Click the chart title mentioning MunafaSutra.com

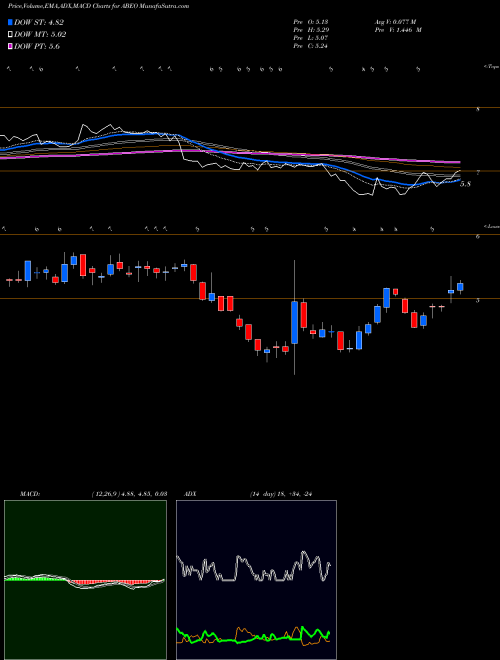tap(98, 6)
